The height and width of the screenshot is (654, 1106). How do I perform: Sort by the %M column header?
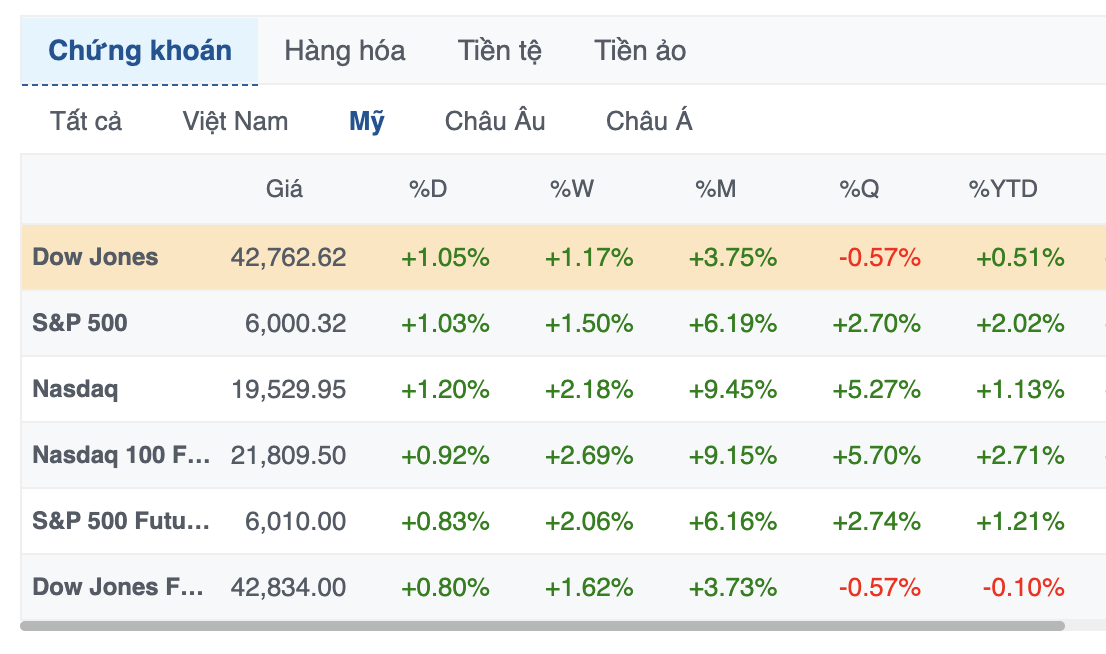point(715,189)
